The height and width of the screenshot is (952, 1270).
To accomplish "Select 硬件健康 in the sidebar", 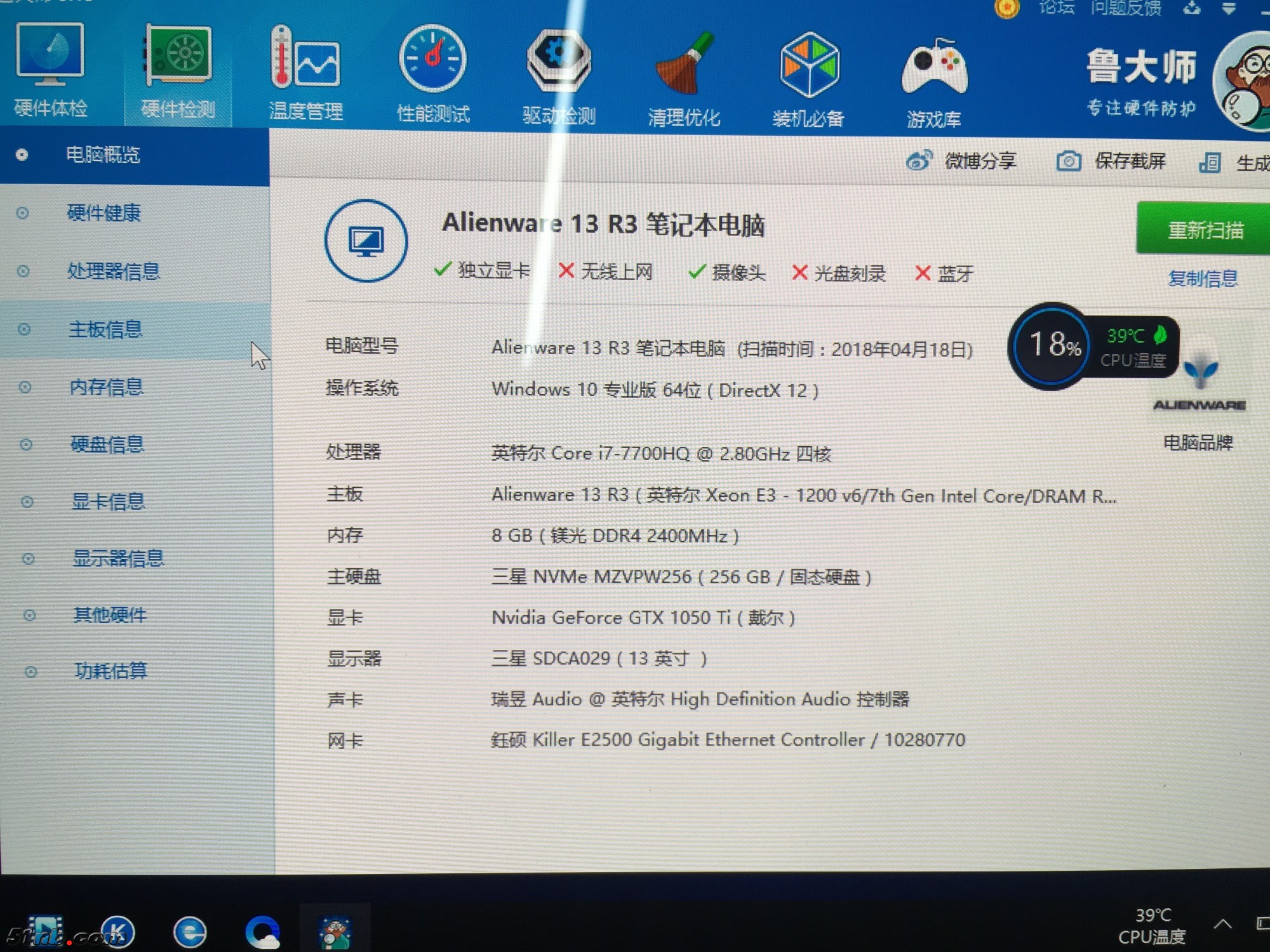I will point(104,213).
